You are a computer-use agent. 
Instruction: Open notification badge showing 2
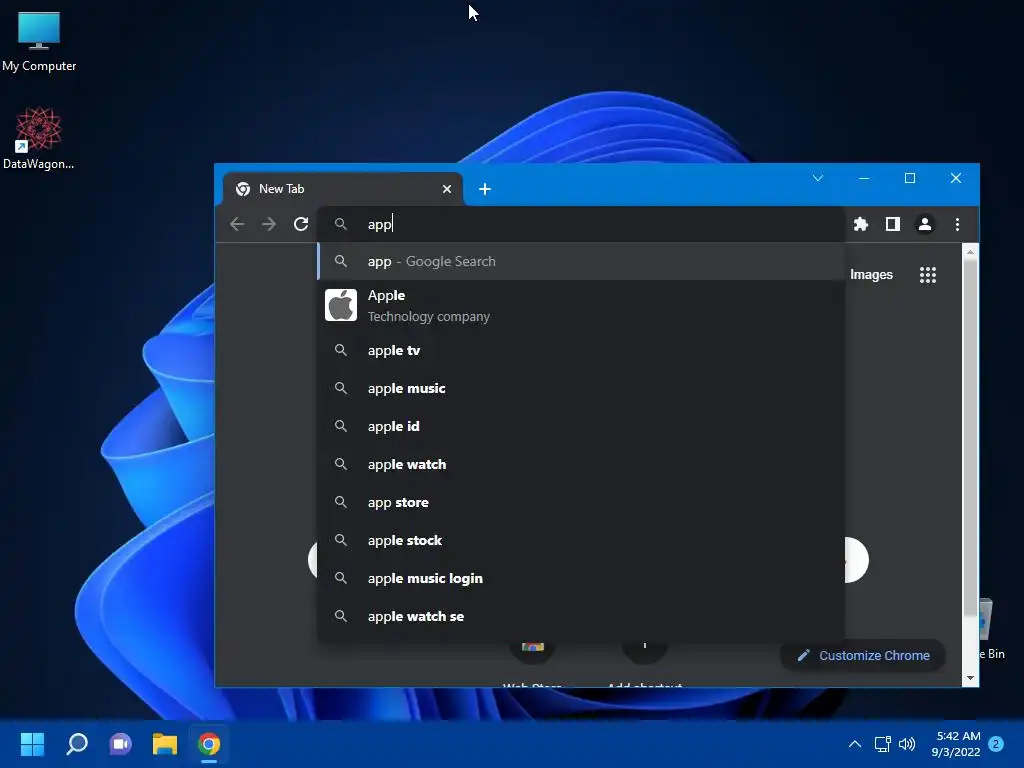point(996,744)
